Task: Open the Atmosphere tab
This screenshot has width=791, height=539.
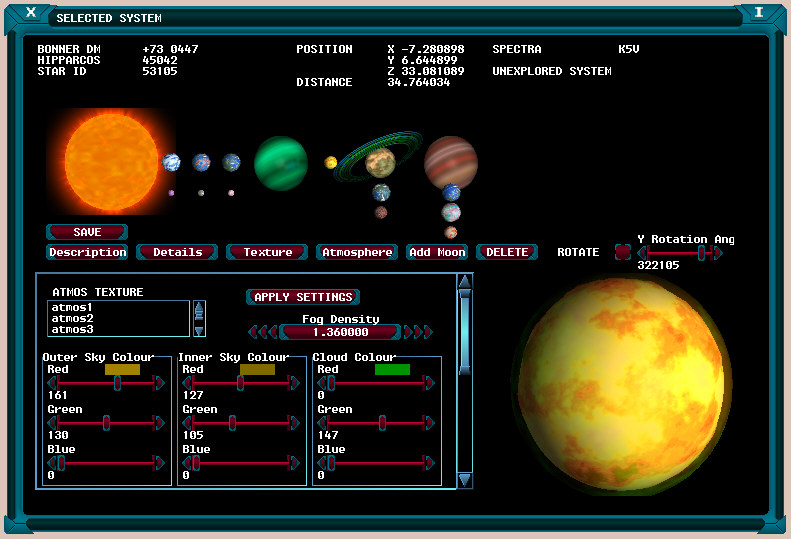Action: (357, 252)
